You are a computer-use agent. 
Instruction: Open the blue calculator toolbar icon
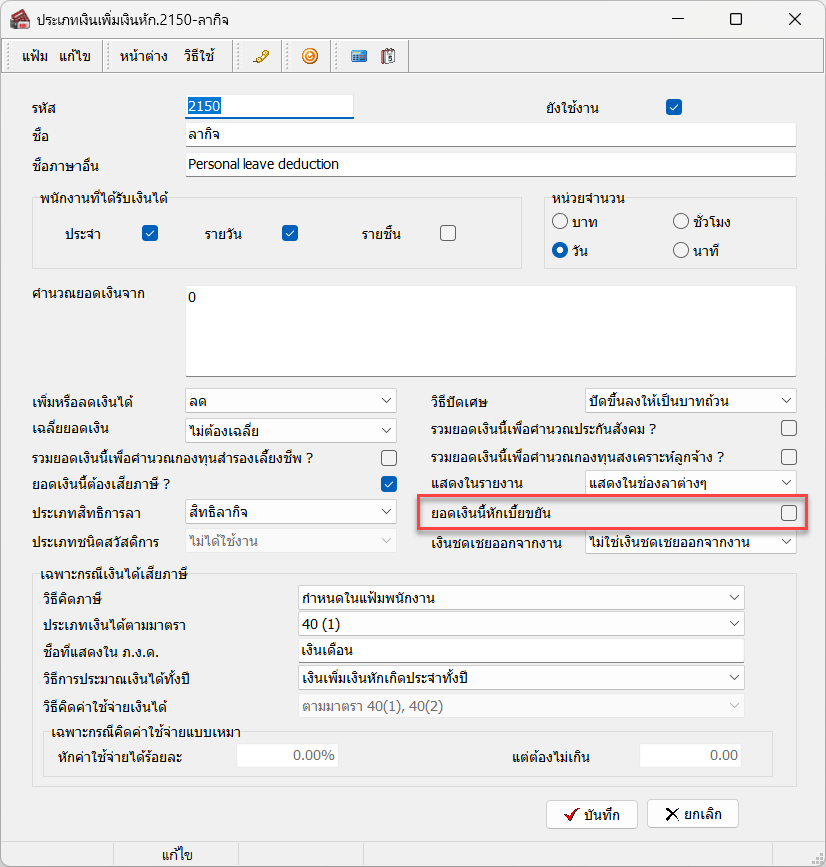(x=358, y=57)
